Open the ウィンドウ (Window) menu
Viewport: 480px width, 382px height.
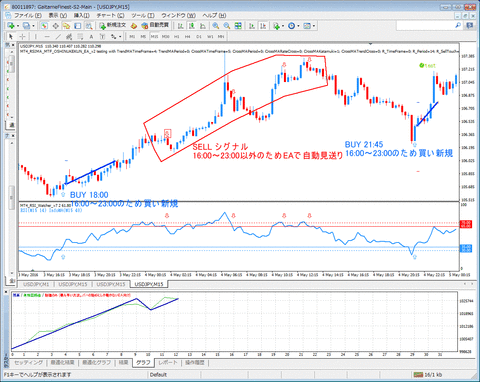179,15
